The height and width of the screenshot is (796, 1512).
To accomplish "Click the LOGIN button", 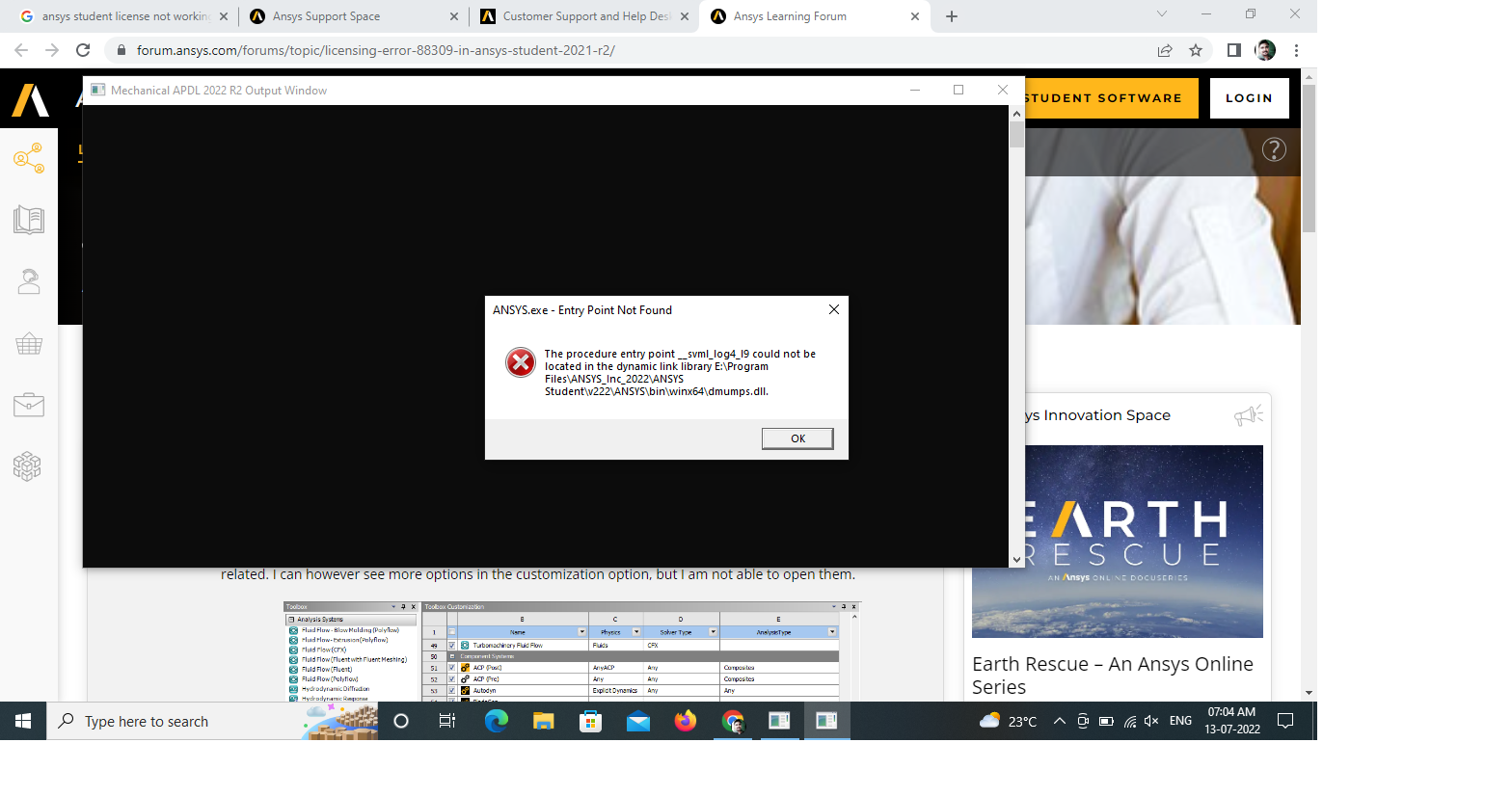I will (1249, 98).
